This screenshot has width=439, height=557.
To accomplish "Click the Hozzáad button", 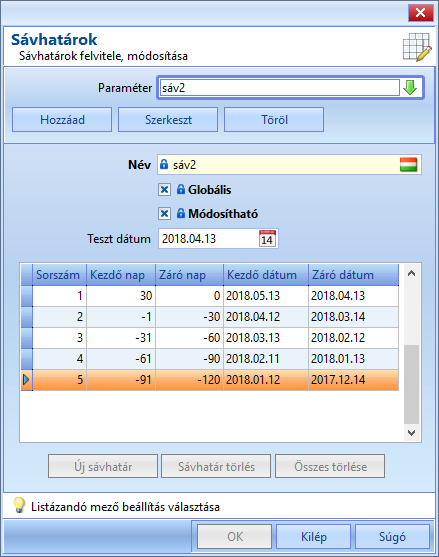I will (62, 120).
